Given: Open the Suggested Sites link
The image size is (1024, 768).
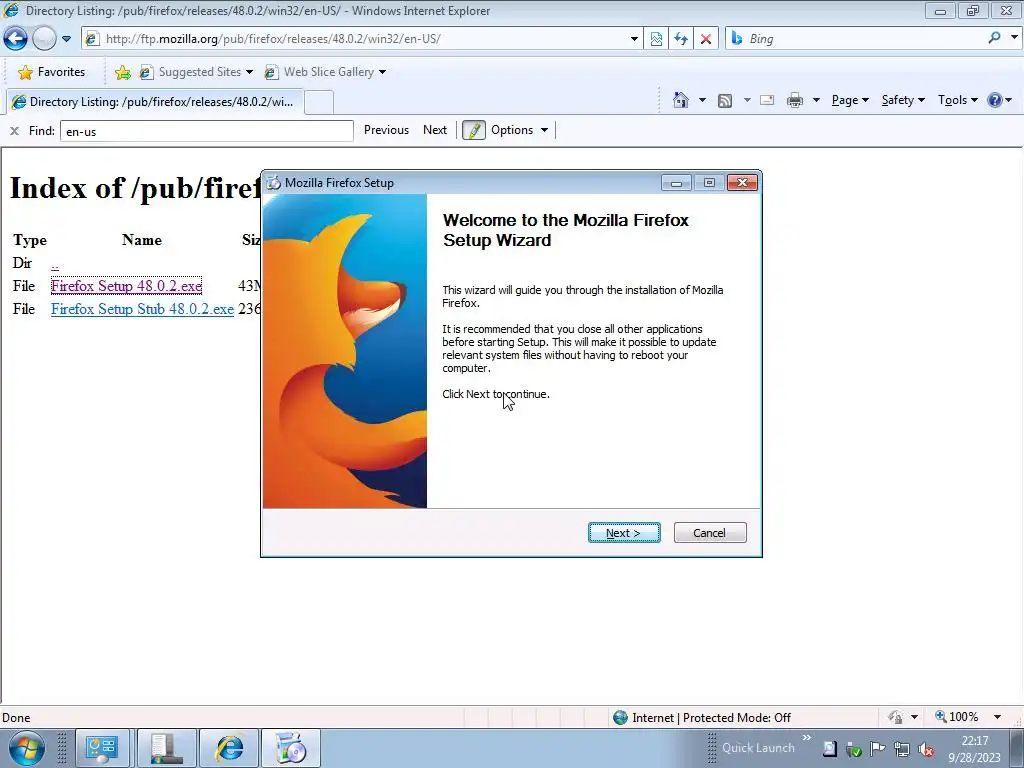Looking at the screenshot, I should 195,72.
